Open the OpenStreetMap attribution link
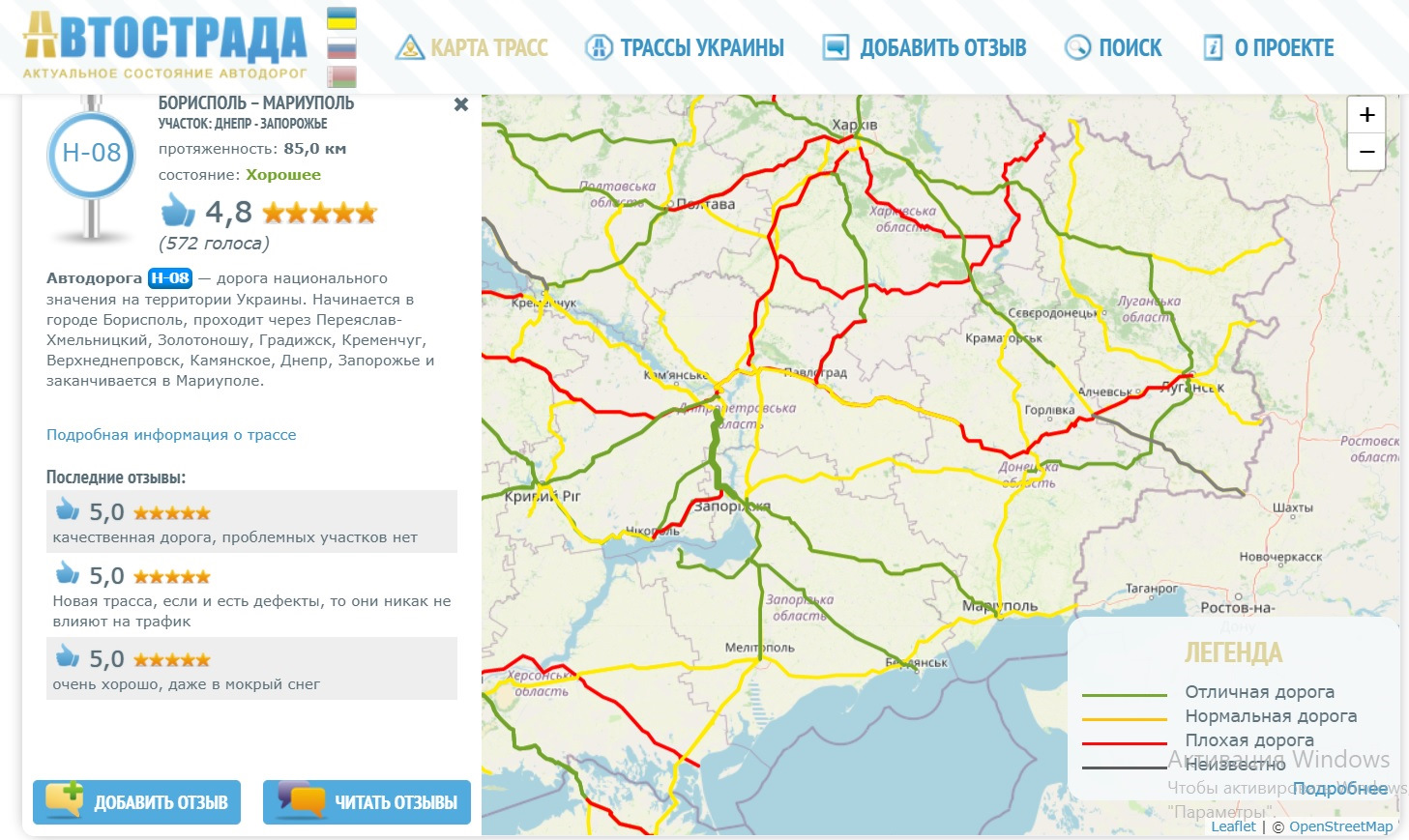Image resolution: width=1409 pixels, height=840 pixels. [1340, 826]
